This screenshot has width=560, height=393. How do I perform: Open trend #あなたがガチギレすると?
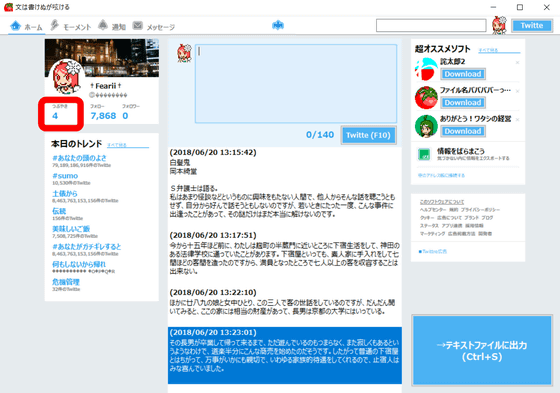pyautogui.click(x=87, y=247)
